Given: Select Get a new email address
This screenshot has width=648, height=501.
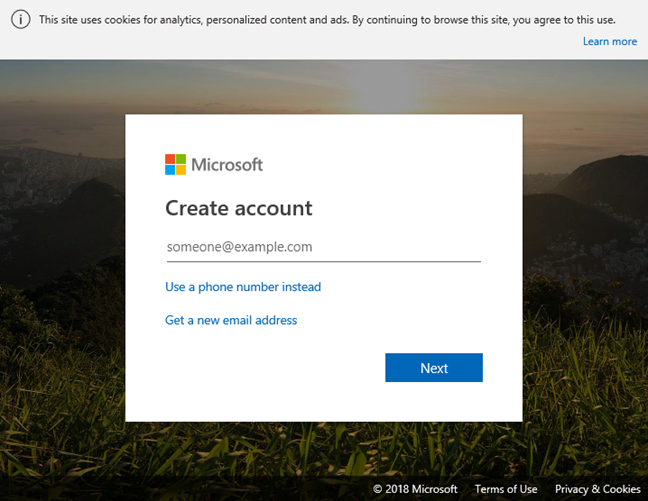Looking at the screenshot, I should [x=231, y=320].
